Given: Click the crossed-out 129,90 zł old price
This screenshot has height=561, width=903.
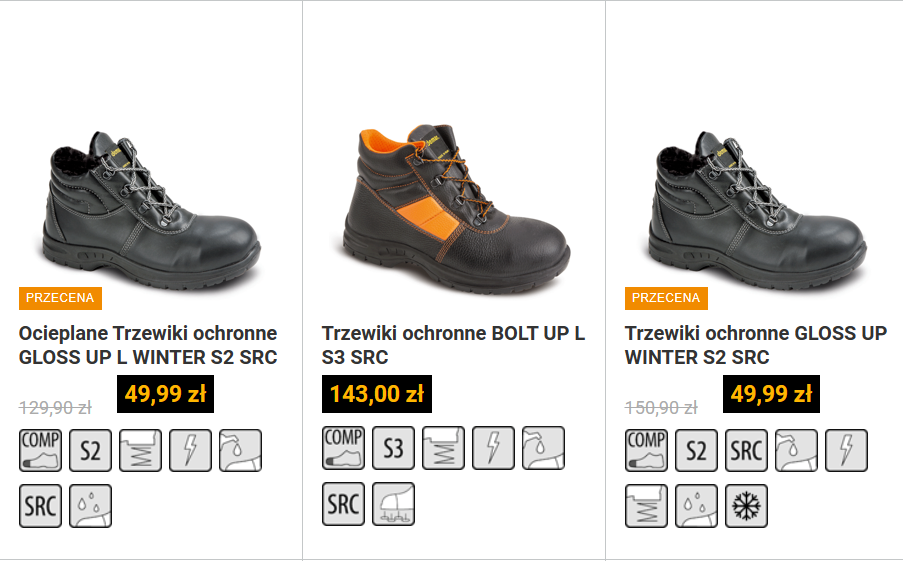Looking at the screenshot, I should pos(55,408).
